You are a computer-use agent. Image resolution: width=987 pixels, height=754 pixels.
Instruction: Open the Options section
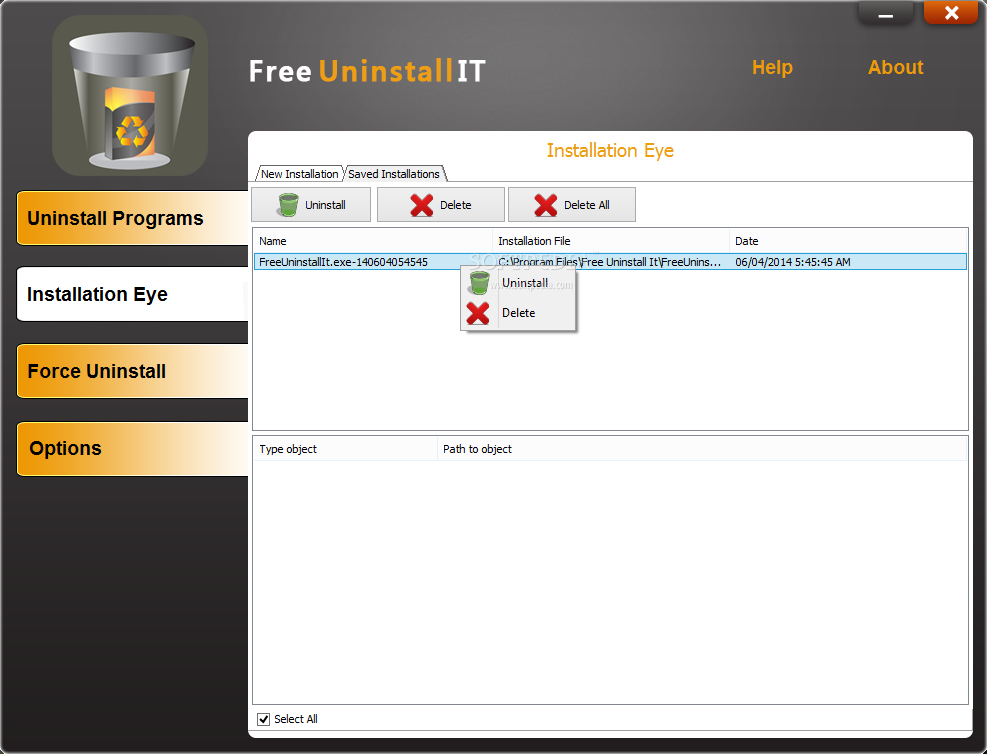[132, 448]
